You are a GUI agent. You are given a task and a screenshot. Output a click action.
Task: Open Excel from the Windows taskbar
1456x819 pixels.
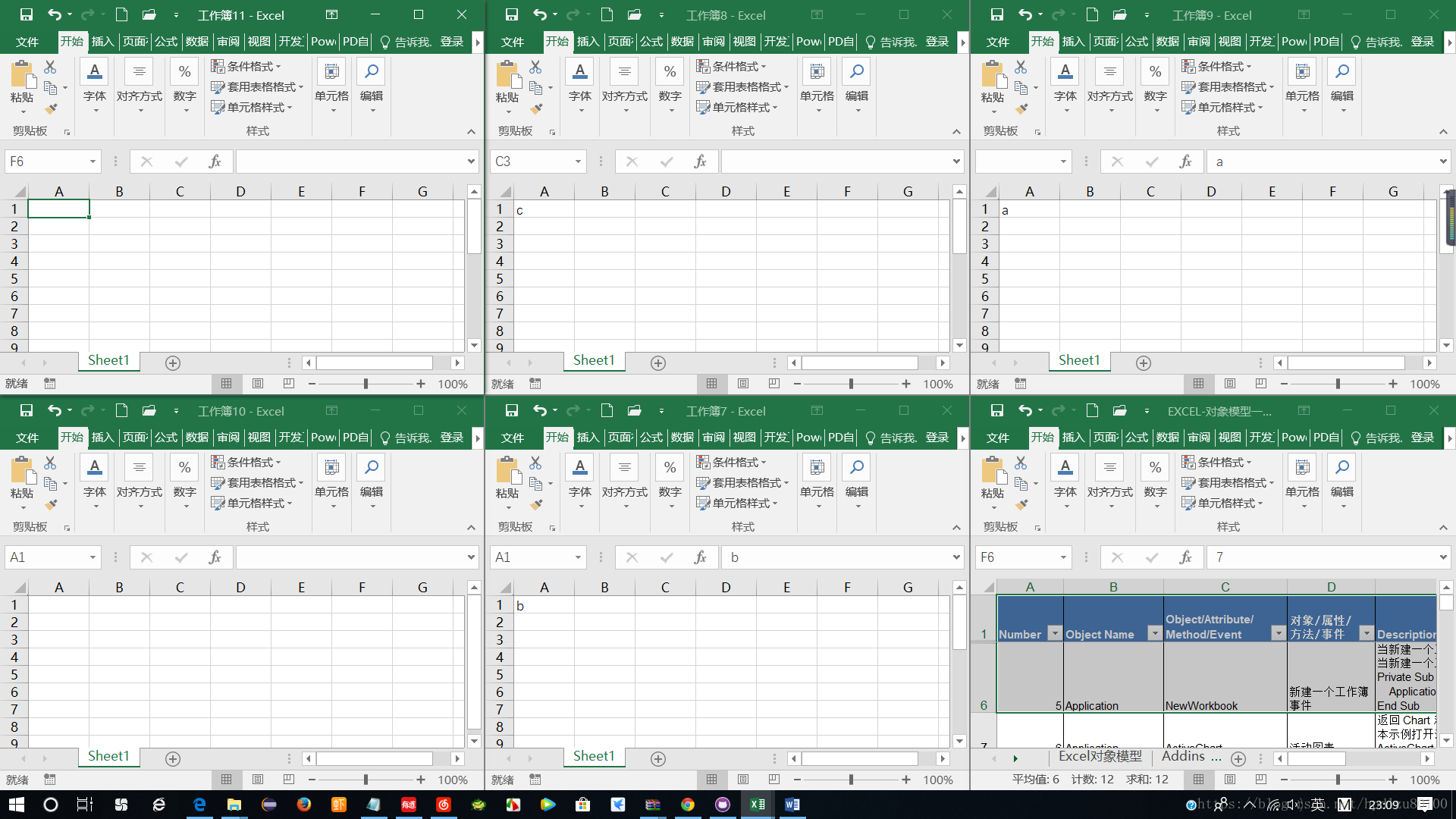click(x=758, y=805)
